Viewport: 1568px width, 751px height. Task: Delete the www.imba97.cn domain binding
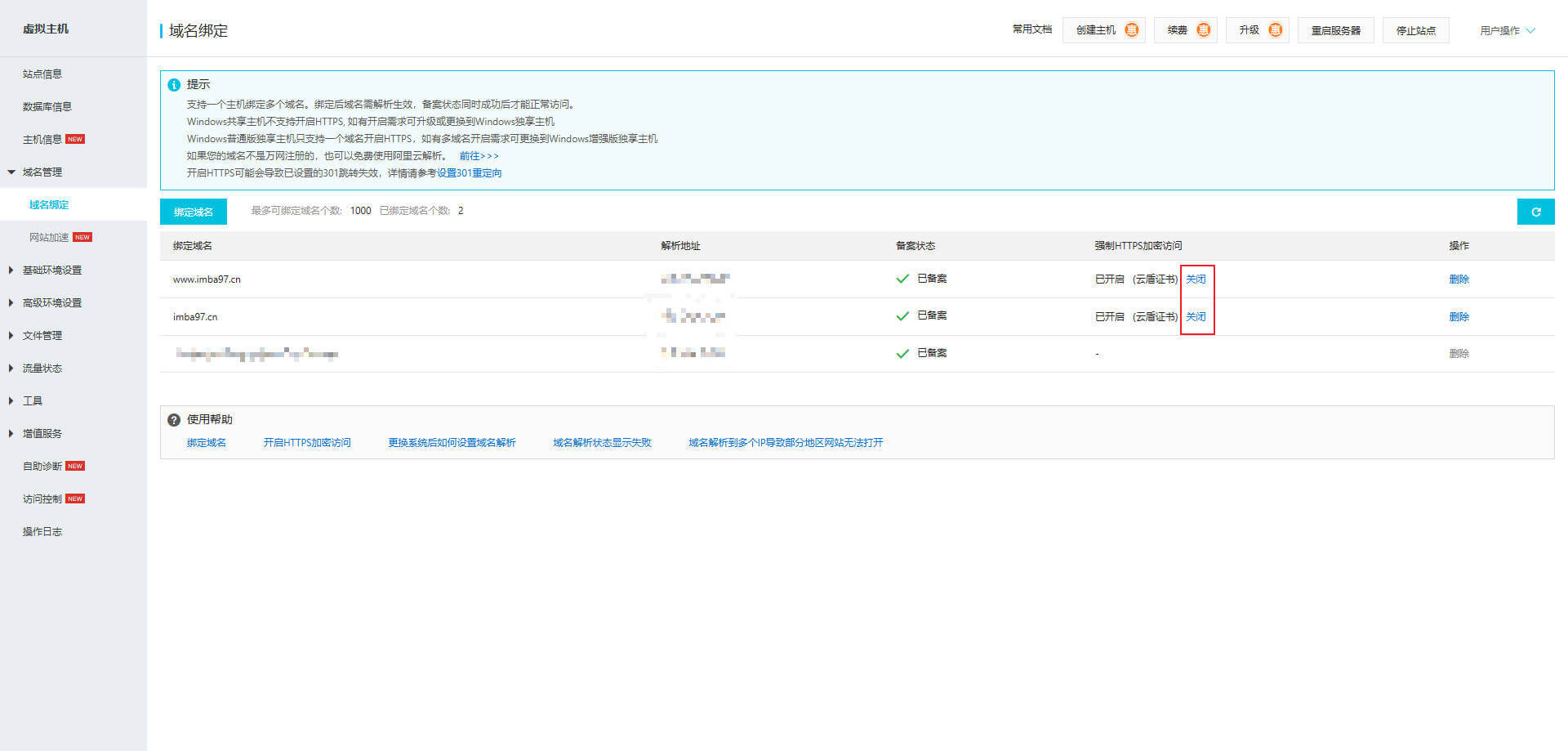pyautogui.click(x=1459, y=279)
